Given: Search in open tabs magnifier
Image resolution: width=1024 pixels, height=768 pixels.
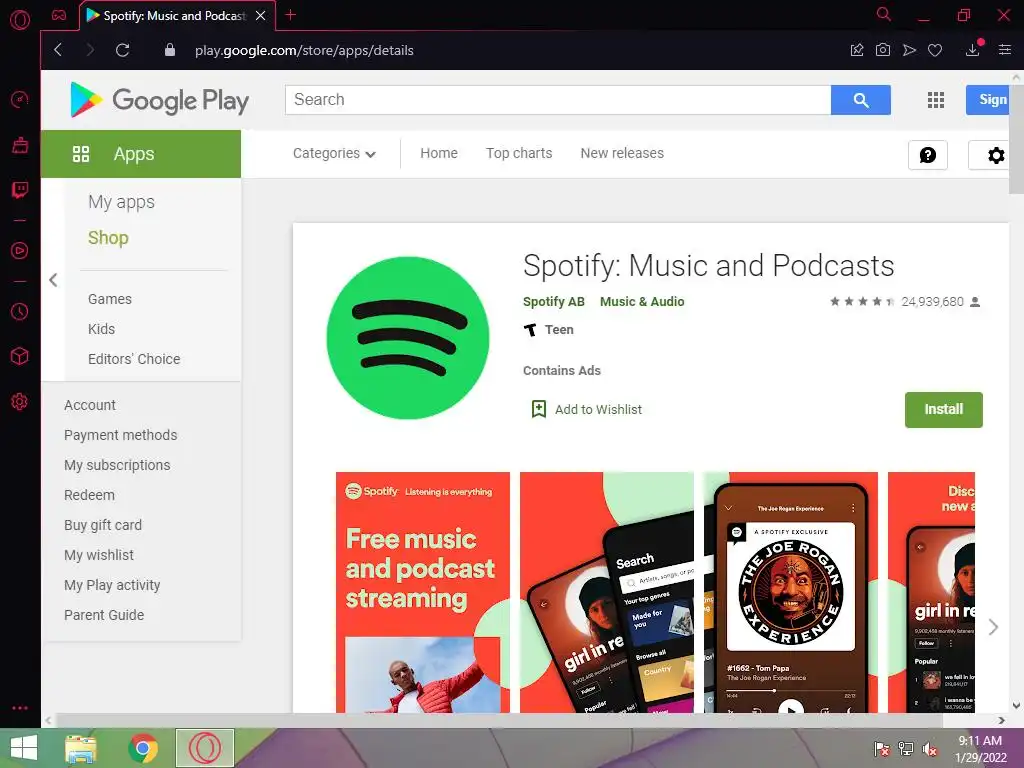Looking at the screenshot, I should click(x=884, y=14).
